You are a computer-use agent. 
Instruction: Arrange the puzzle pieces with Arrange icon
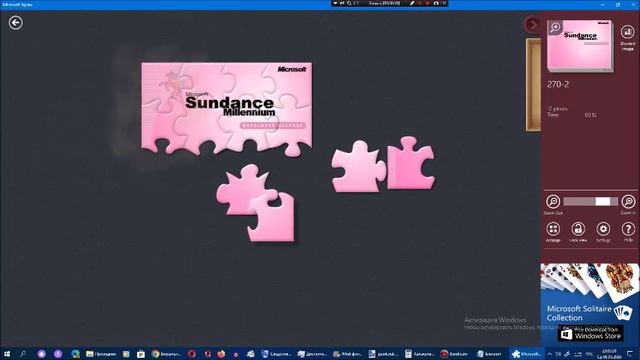[553, 229]
